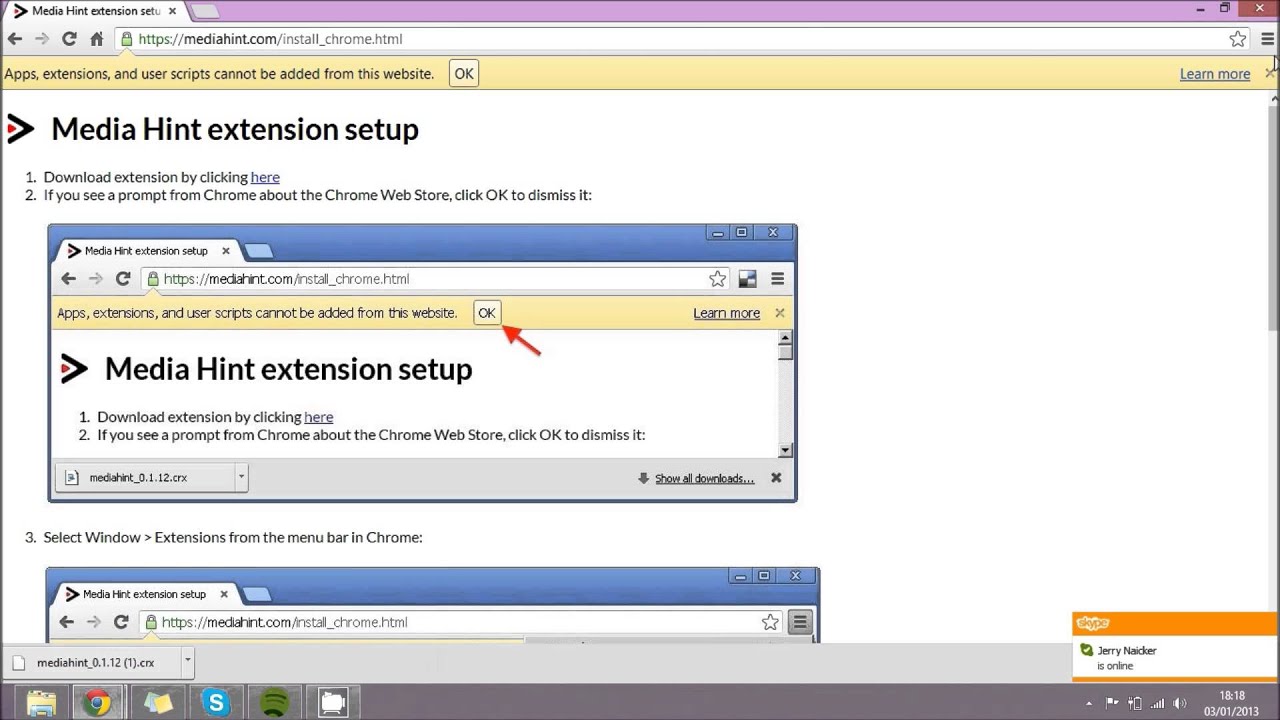
Task: Close the Media Hint extension setup tab
Action: coord(171,11)
